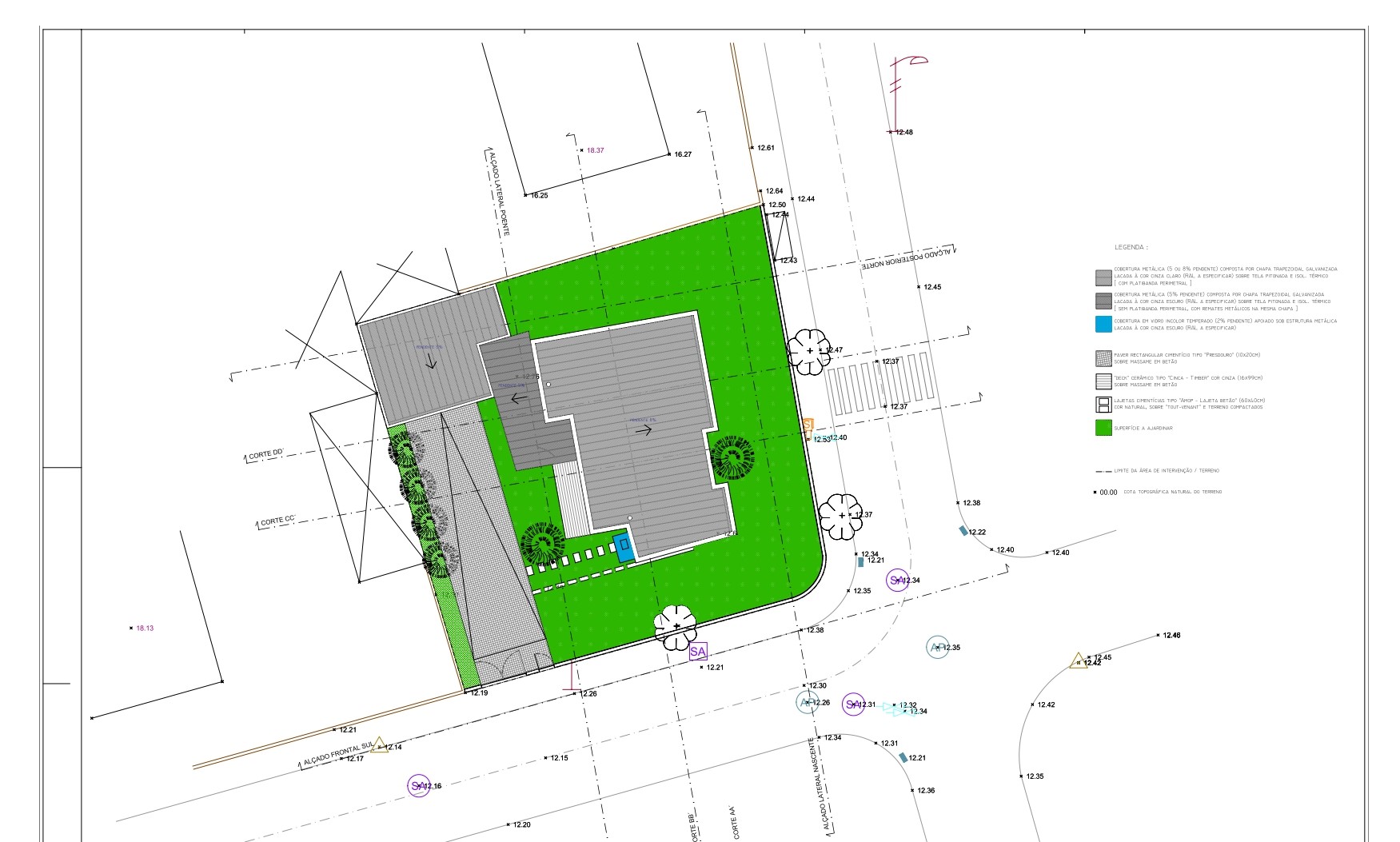Click the striped ceramic deck beside the building

572,499
